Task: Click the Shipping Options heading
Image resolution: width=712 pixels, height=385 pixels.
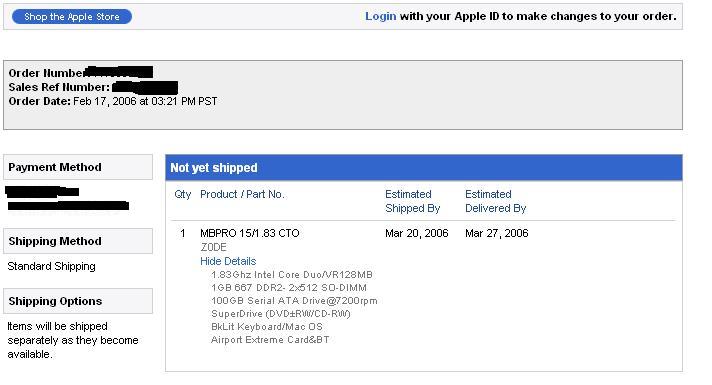Action: coord(78,301)
